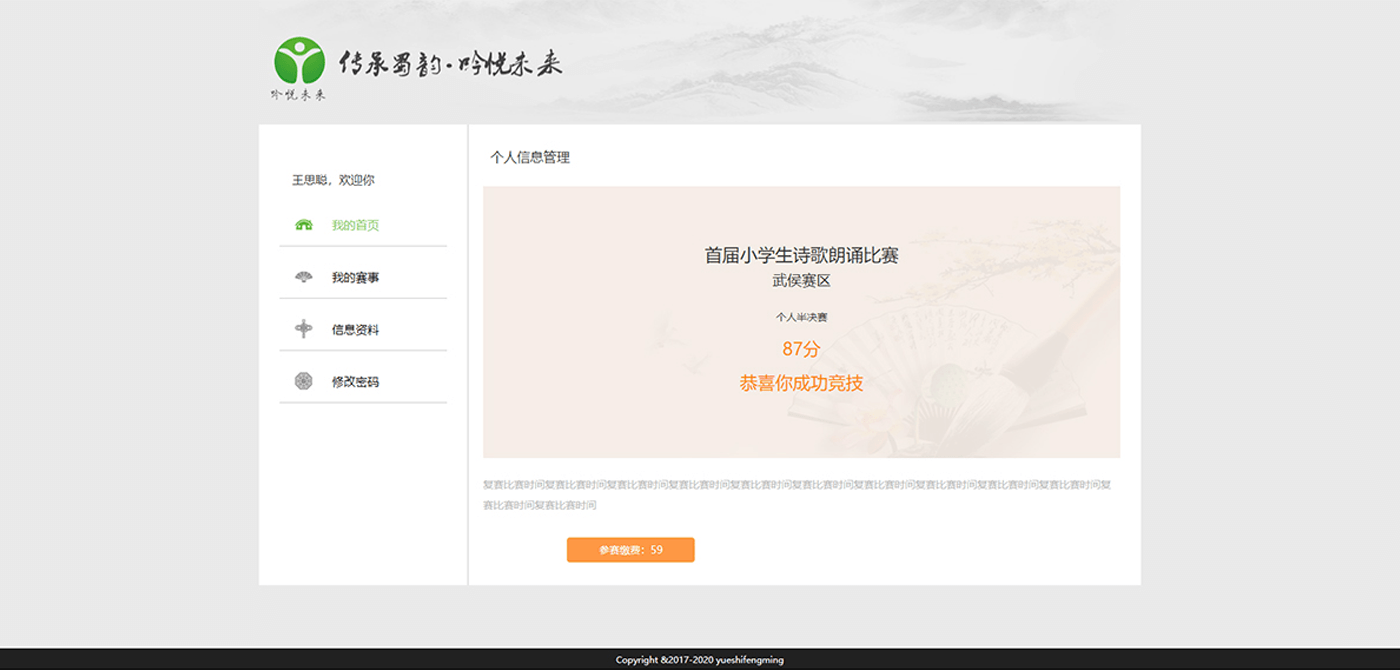Image resolution: width=1400 pixels, height=670 pixels.
Task: Click the footer copyright yueshifengming text
Action: 700,660
